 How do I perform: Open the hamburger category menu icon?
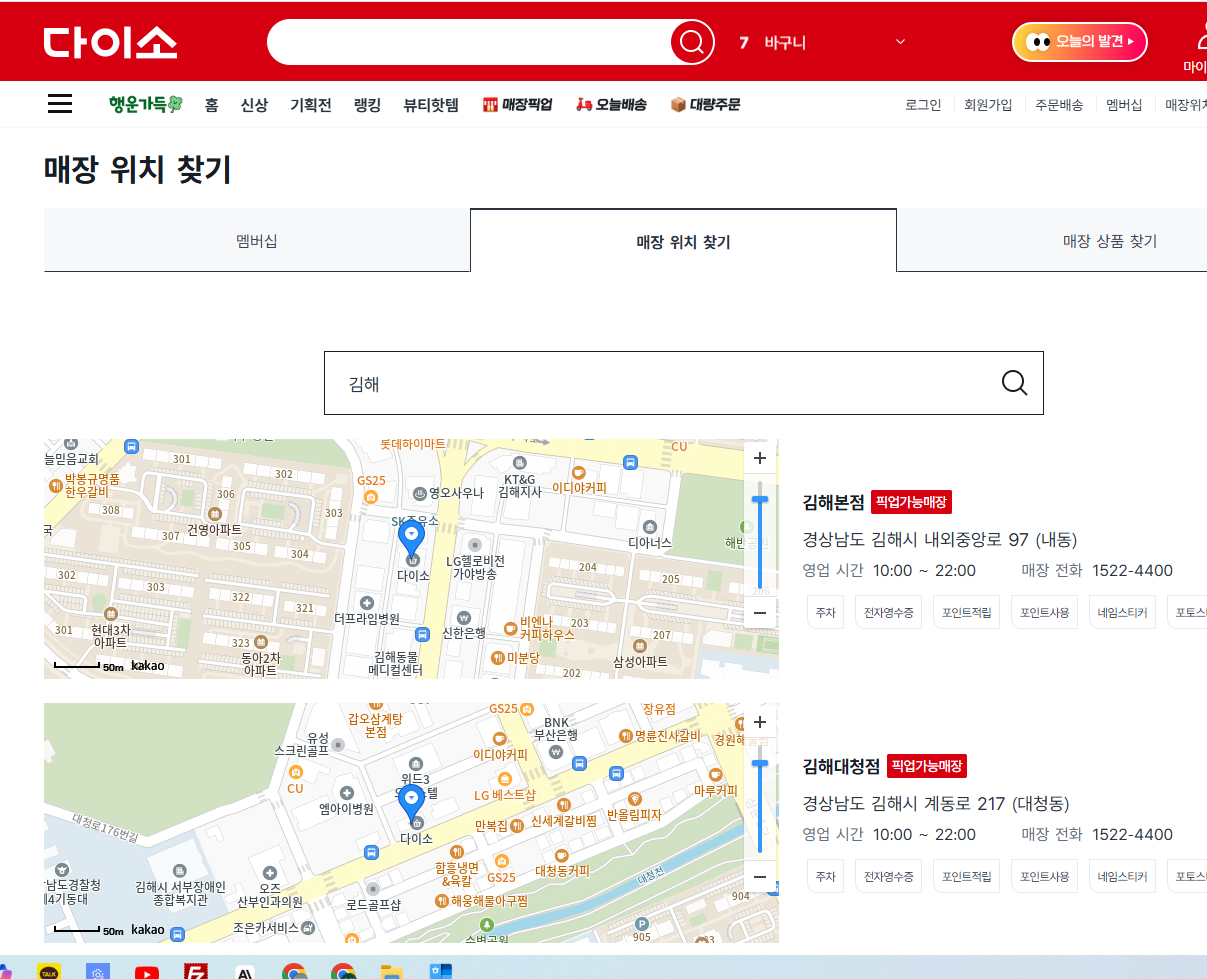[60, 104]
